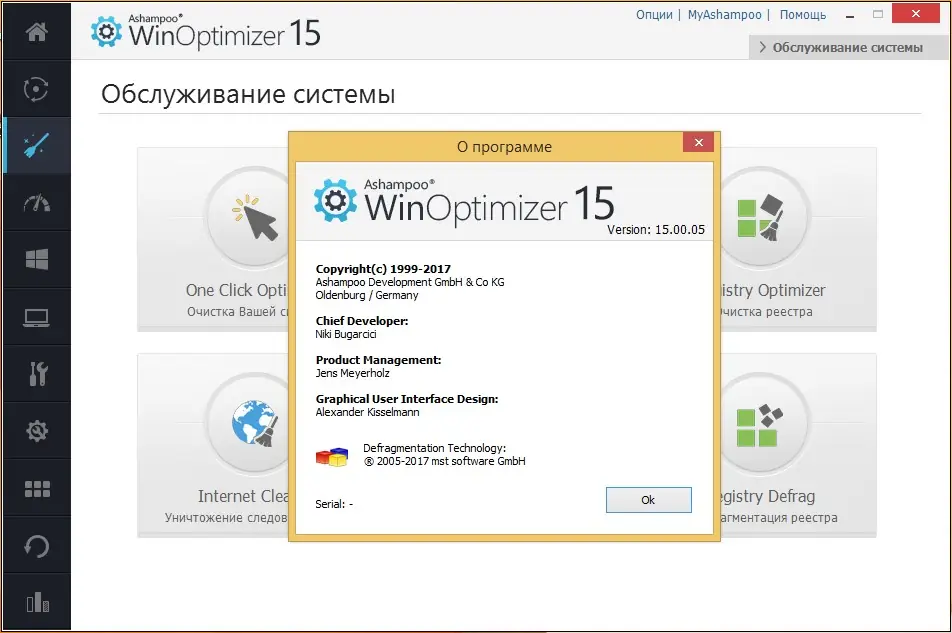Viewport: 952px width, 633px height.
Task: Click the Registry Defrag label
Action: 768,496
